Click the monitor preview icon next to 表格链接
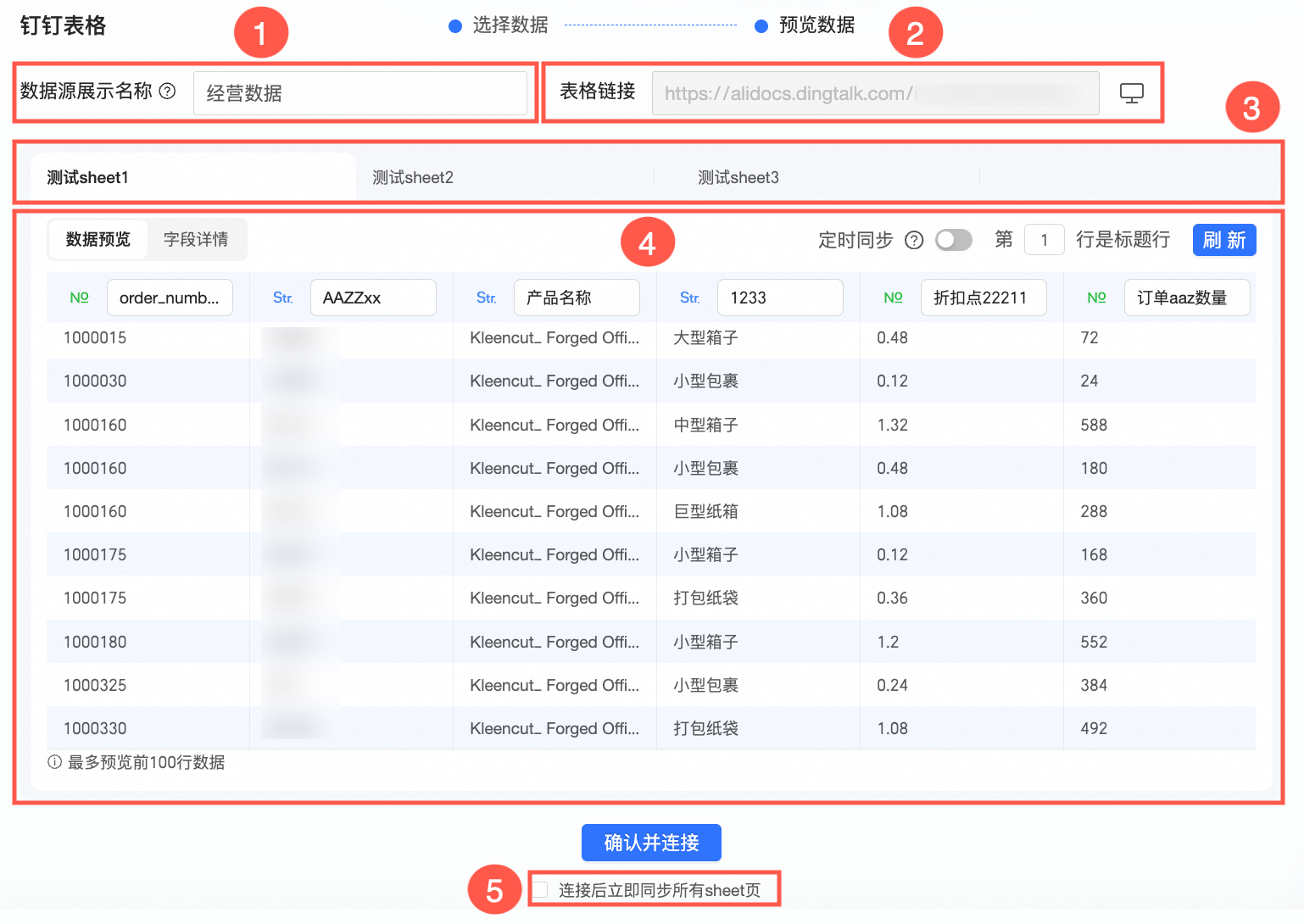This screenshot has height=924, width=1304. (1131, 92)
